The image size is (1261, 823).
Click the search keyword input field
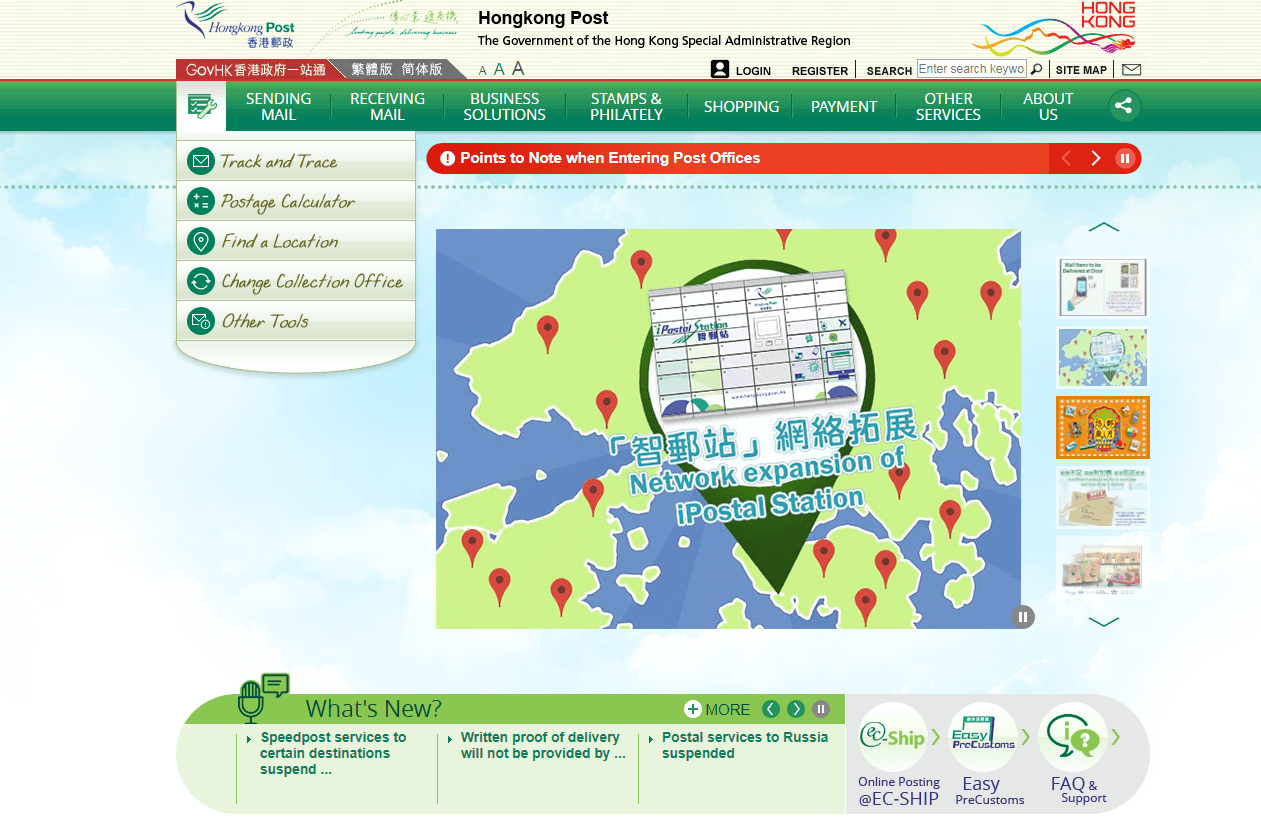pos(972,69)
